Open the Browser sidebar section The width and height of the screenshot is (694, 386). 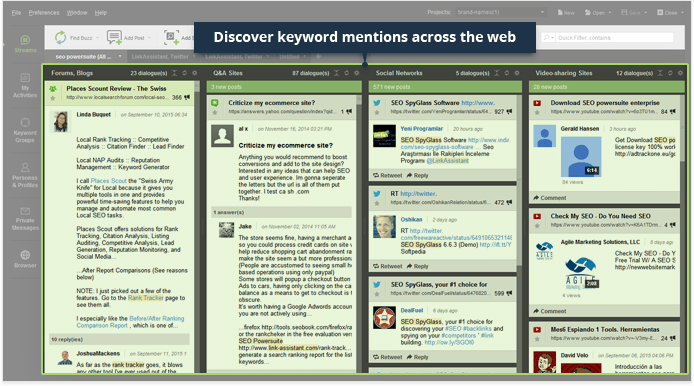[x=25, y=259]
